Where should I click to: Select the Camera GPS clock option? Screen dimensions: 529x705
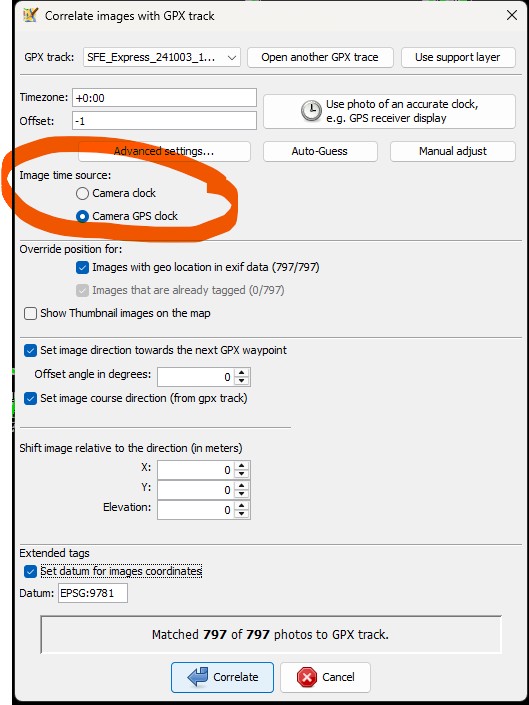(x=82, y=217)
